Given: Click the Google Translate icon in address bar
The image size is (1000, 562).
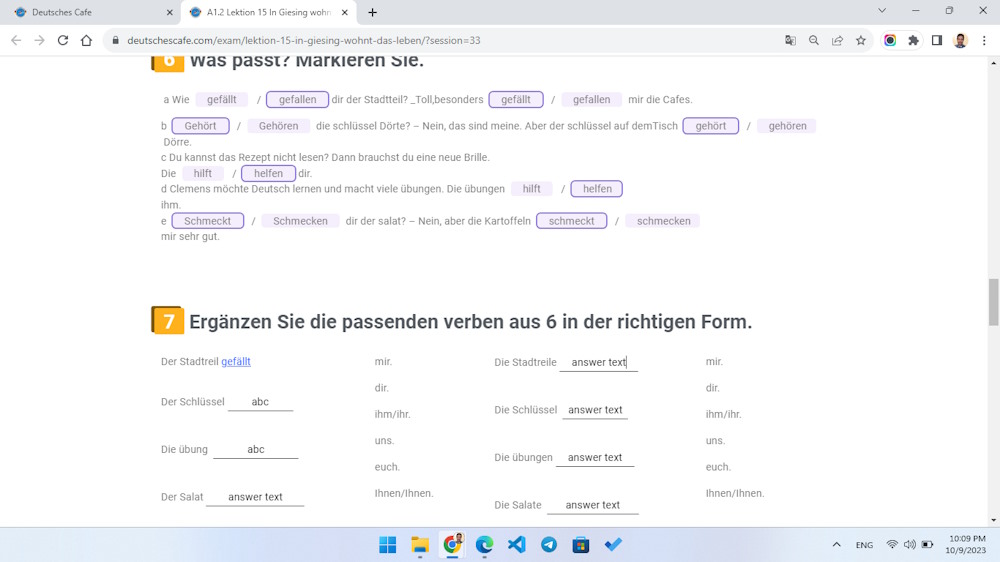Looking at the screenshot, I should tap(790, 40).
